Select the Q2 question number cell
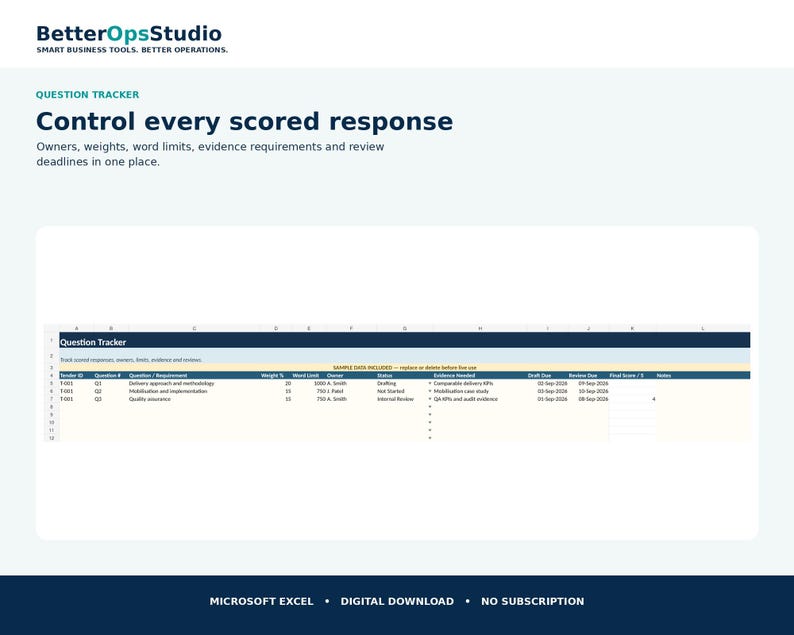Screen dimensions: 794x635 [111, 391]
